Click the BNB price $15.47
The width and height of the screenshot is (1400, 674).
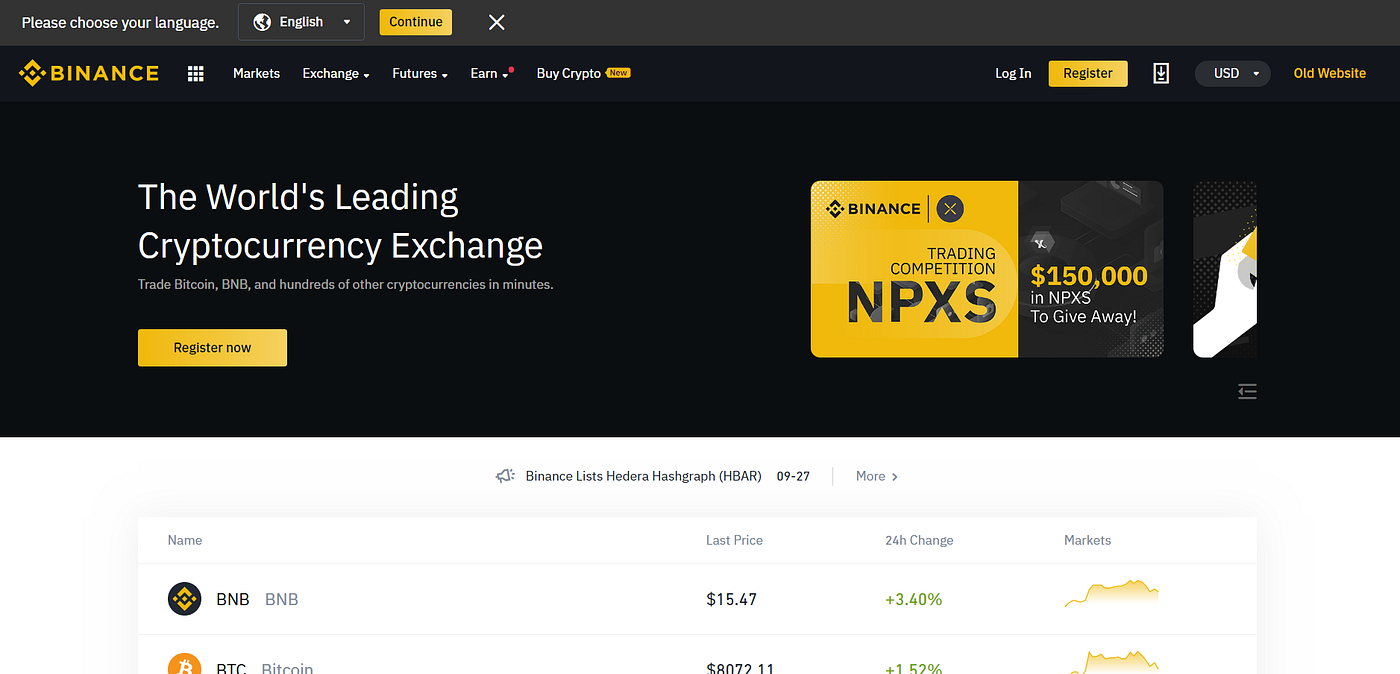731,600
